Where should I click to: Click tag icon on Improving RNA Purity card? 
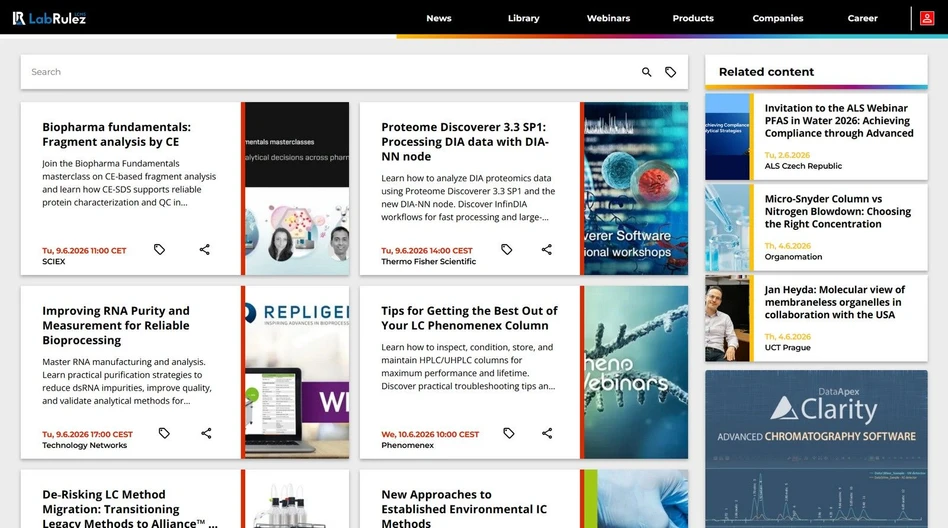click(164, 433)
